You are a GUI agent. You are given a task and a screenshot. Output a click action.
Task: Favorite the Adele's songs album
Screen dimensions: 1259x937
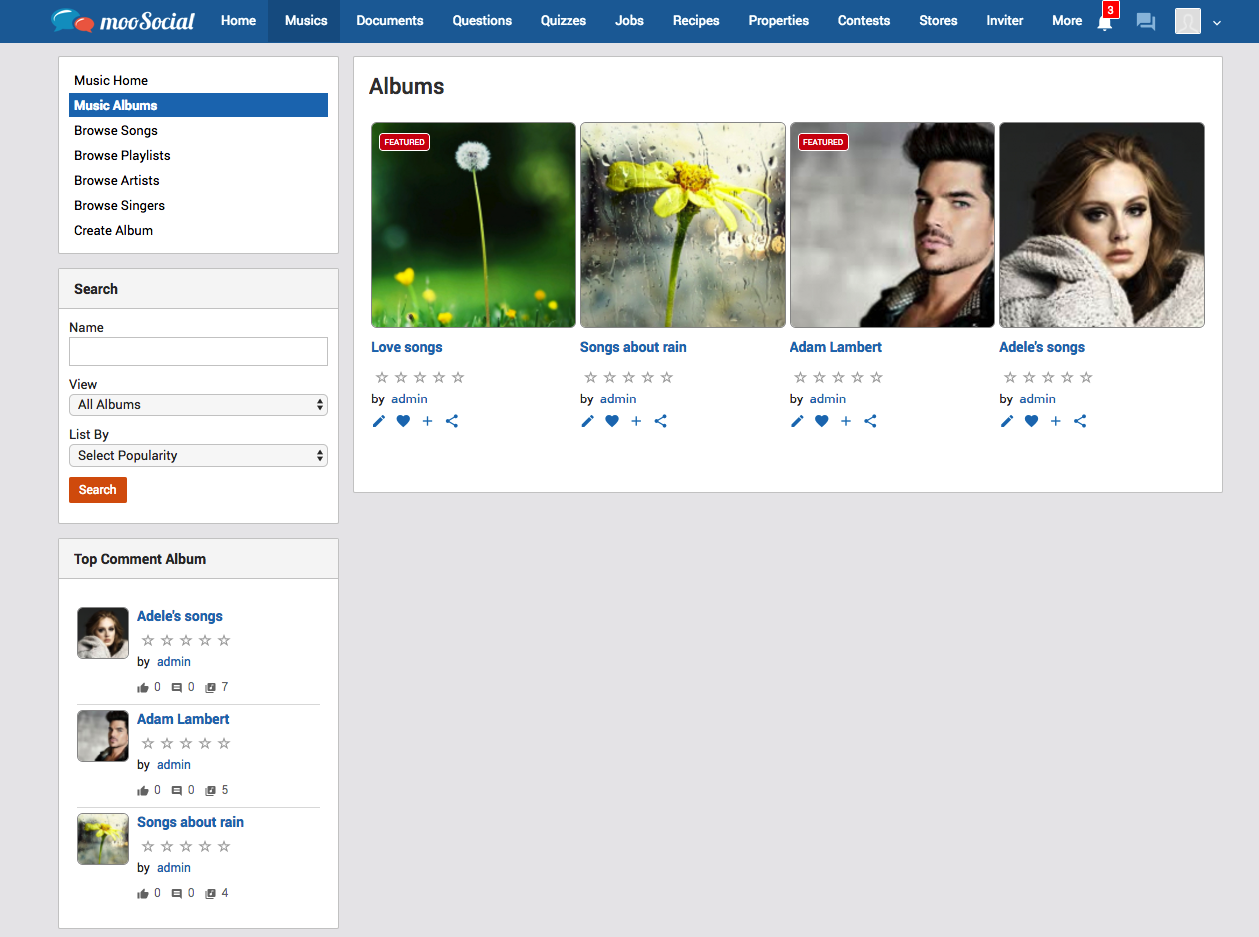coord(1031,421)
